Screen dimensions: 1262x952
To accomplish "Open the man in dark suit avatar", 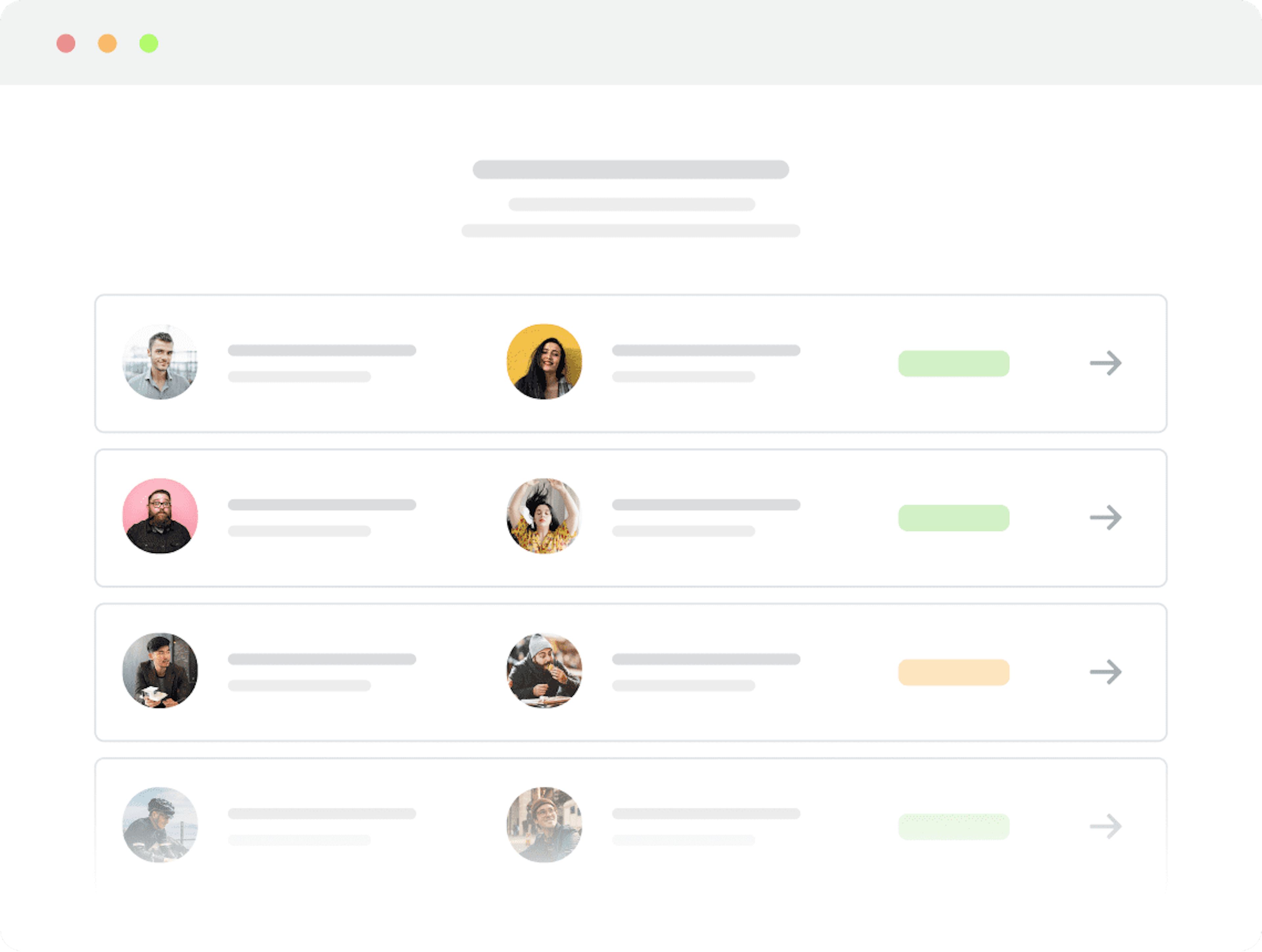I will point(160,671).
